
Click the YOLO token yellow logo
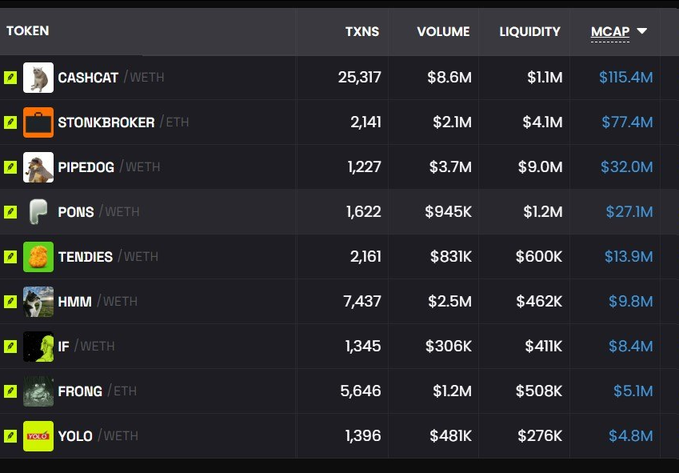click(x=38, y=436)
